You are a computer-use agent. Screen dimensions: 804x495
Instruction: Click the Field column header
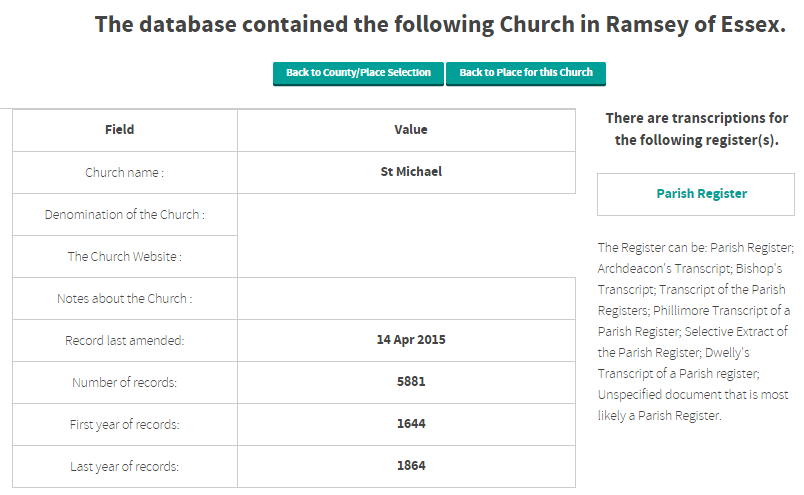(x=119, y=130)
